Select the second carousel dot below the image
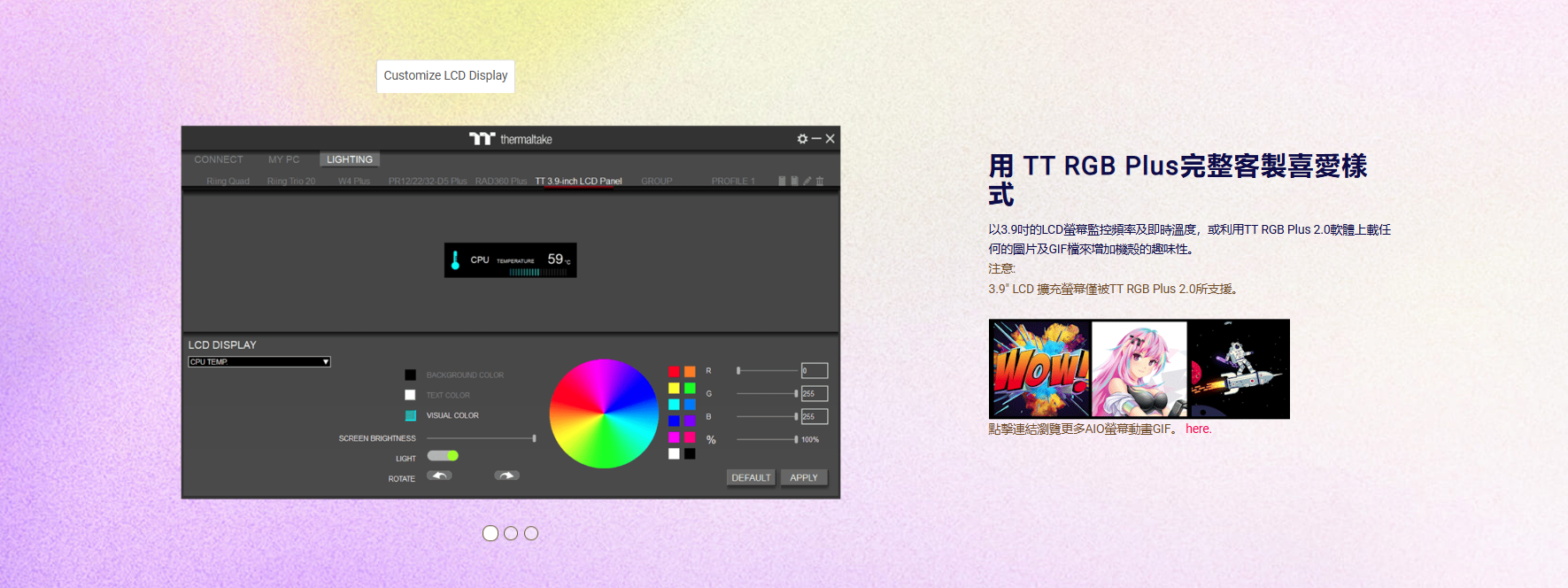The width and height of the screenshot is (1568, 588). click(x=511, y=533)
